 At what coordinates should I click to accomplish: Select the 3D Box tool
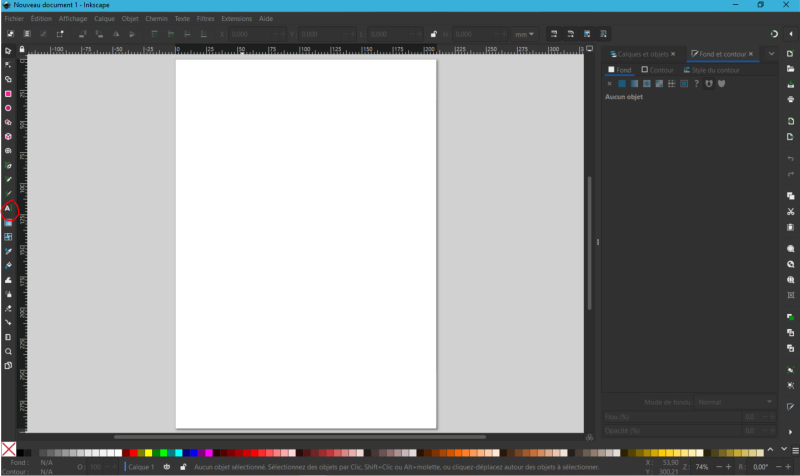pyautogui.click(x=8, y=137)
